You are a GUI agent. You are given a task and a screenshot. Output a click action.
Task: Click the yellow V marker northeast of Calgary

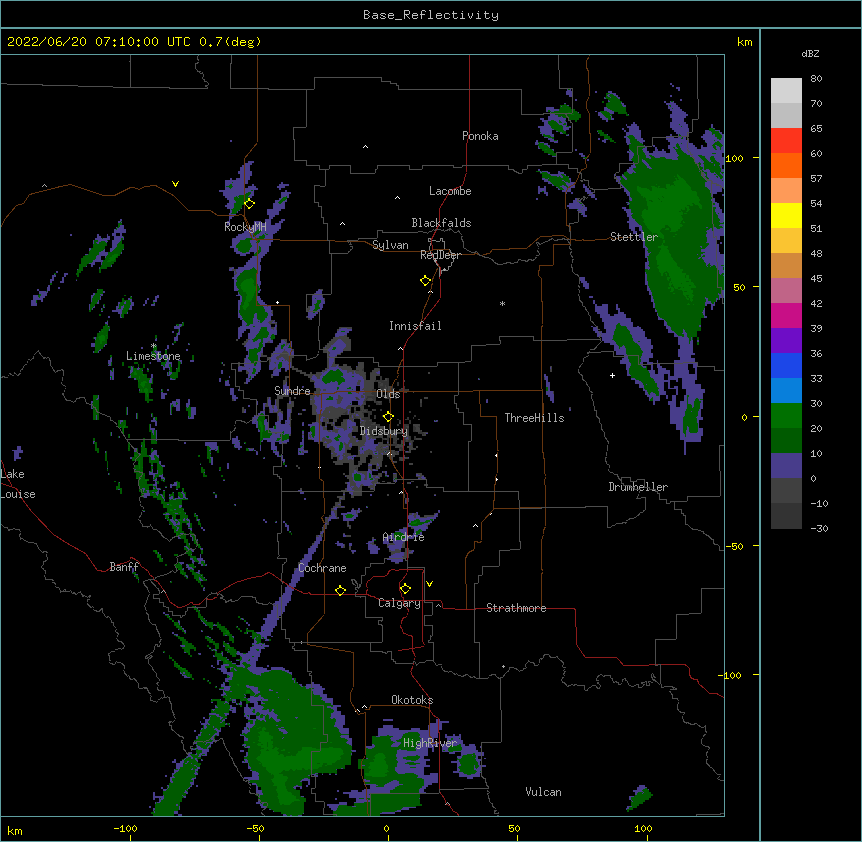[429, 584]
